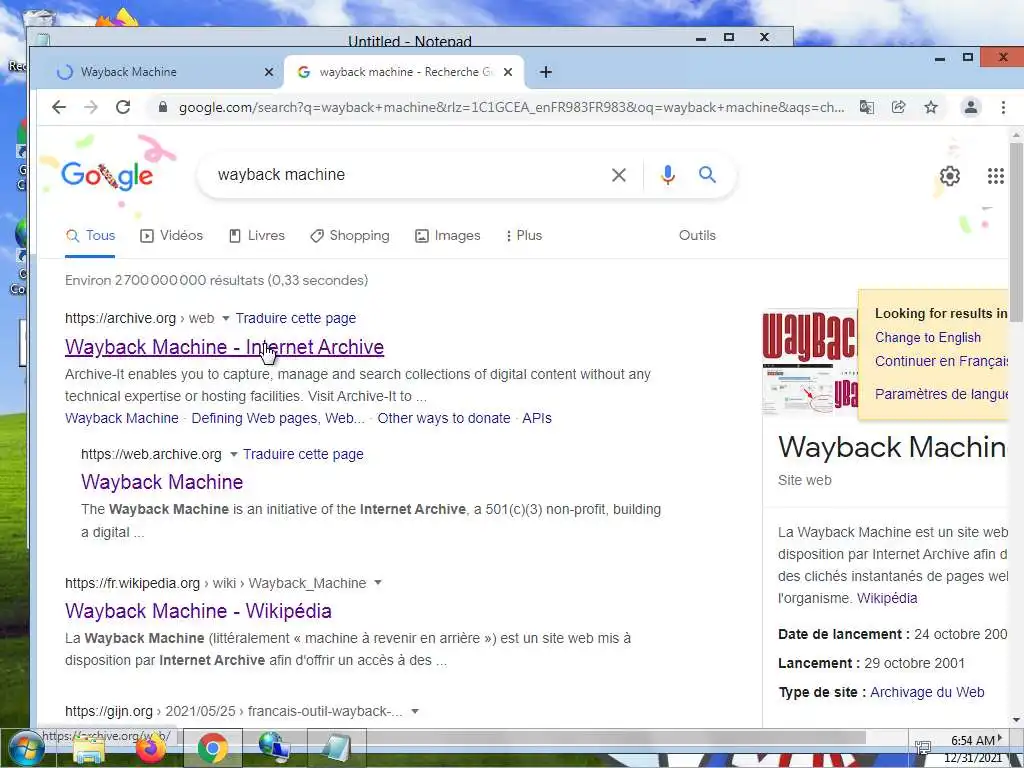Open the Chrome three-dot menu

1003,107
